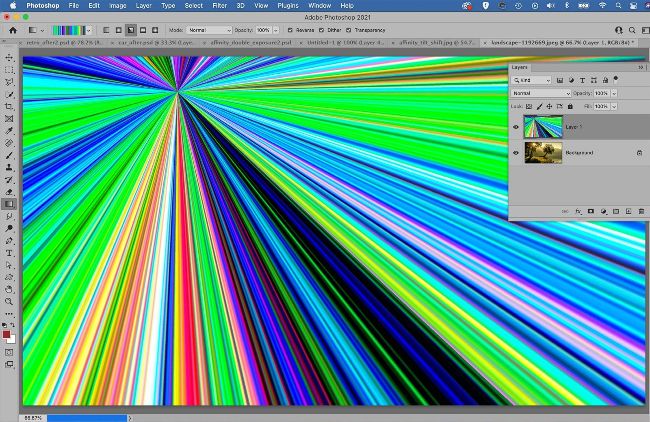Choose the Linear Gradient style icon
The width and height of the screenshot is (650, 422).
point(106,30)
